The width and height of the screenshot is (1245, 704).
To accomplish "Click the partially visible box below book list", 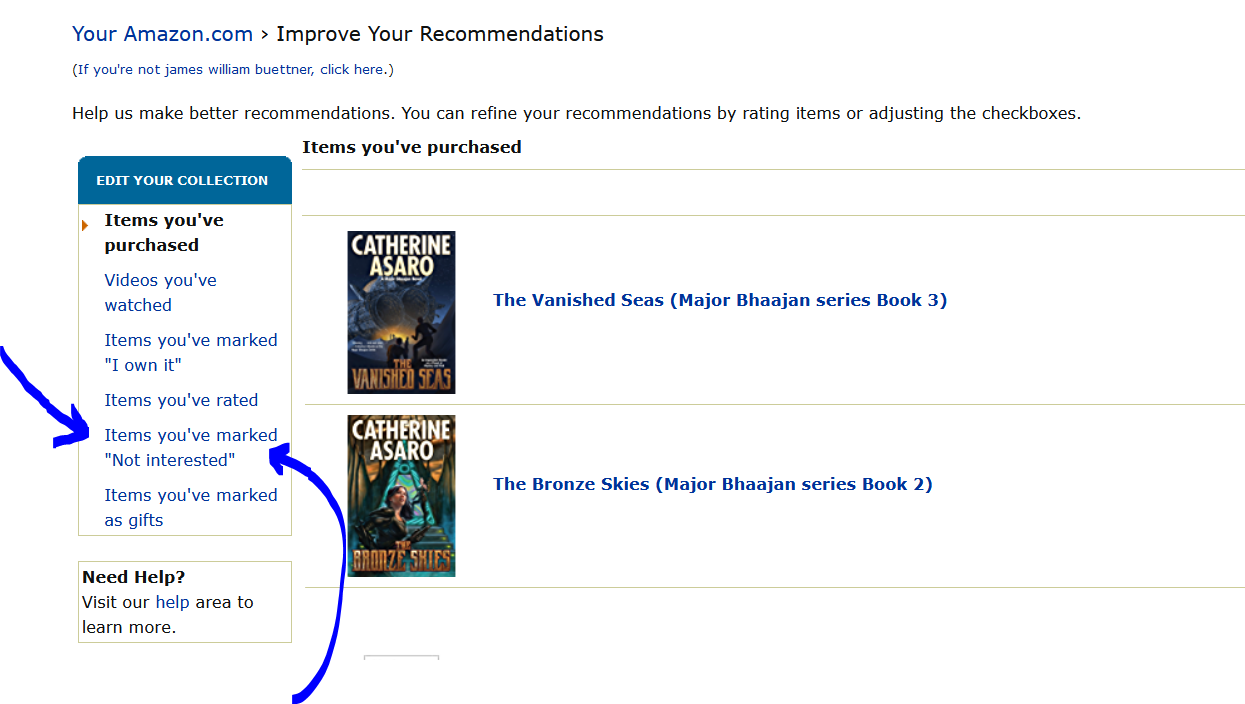I will coord(401,658).
